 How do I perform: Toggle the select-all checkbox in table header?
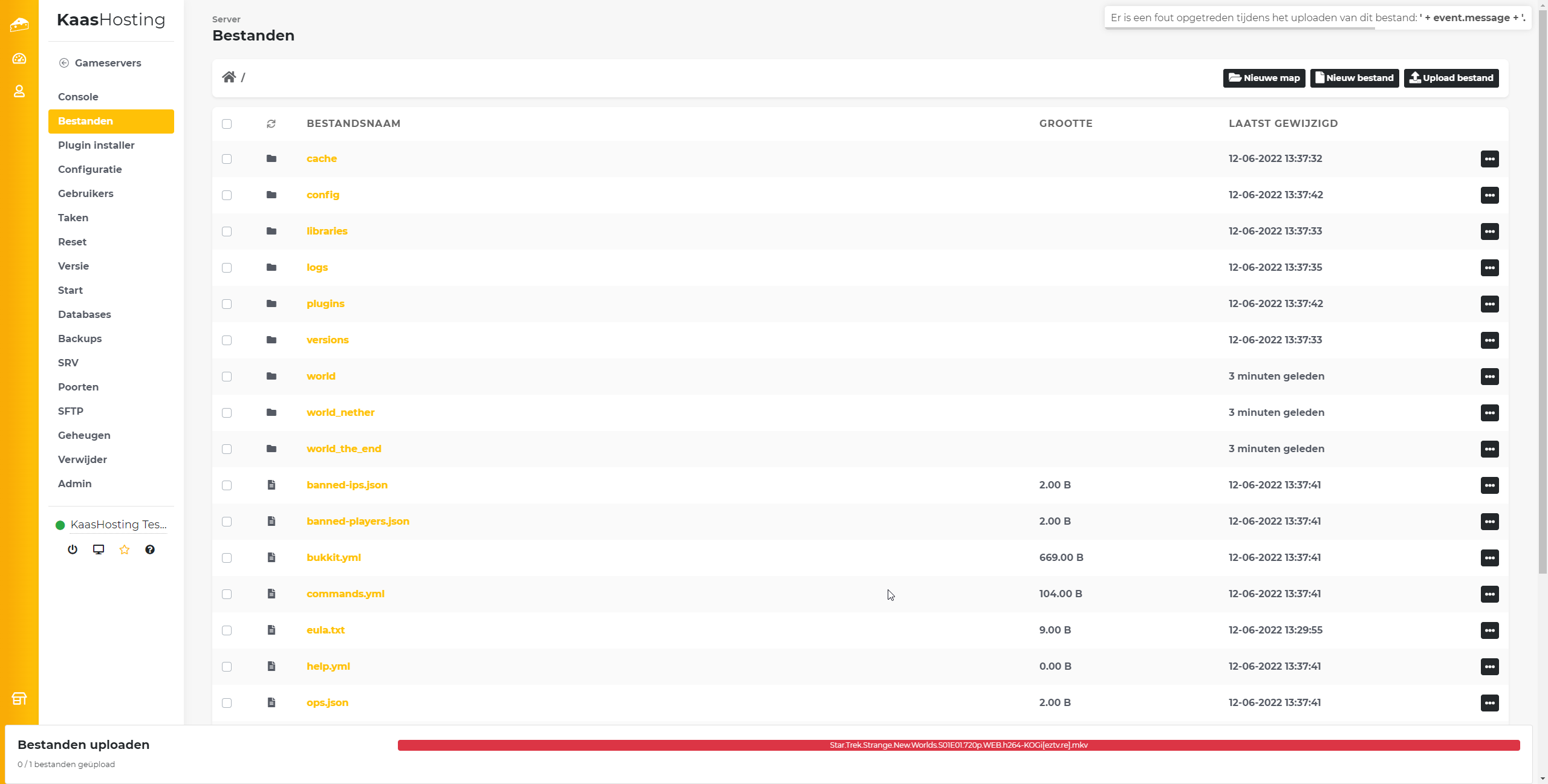pos(227,124)
